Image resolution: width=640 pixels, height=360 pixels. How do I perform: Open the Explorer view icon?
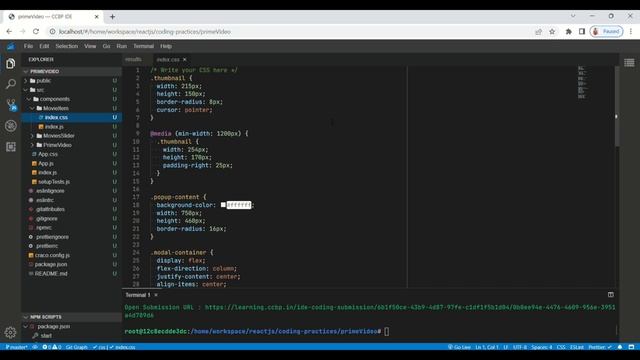11,63
